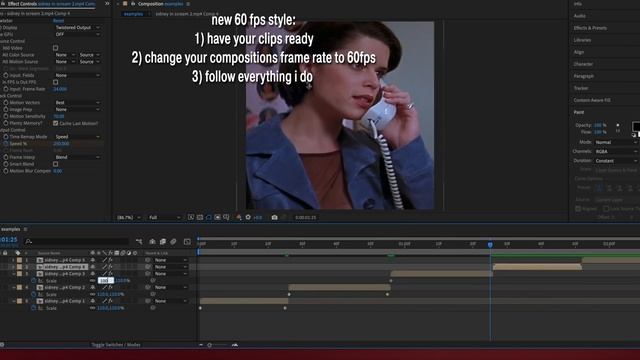
Task: Open the composition mini-flowchart icon
Action: click(139, 242)
